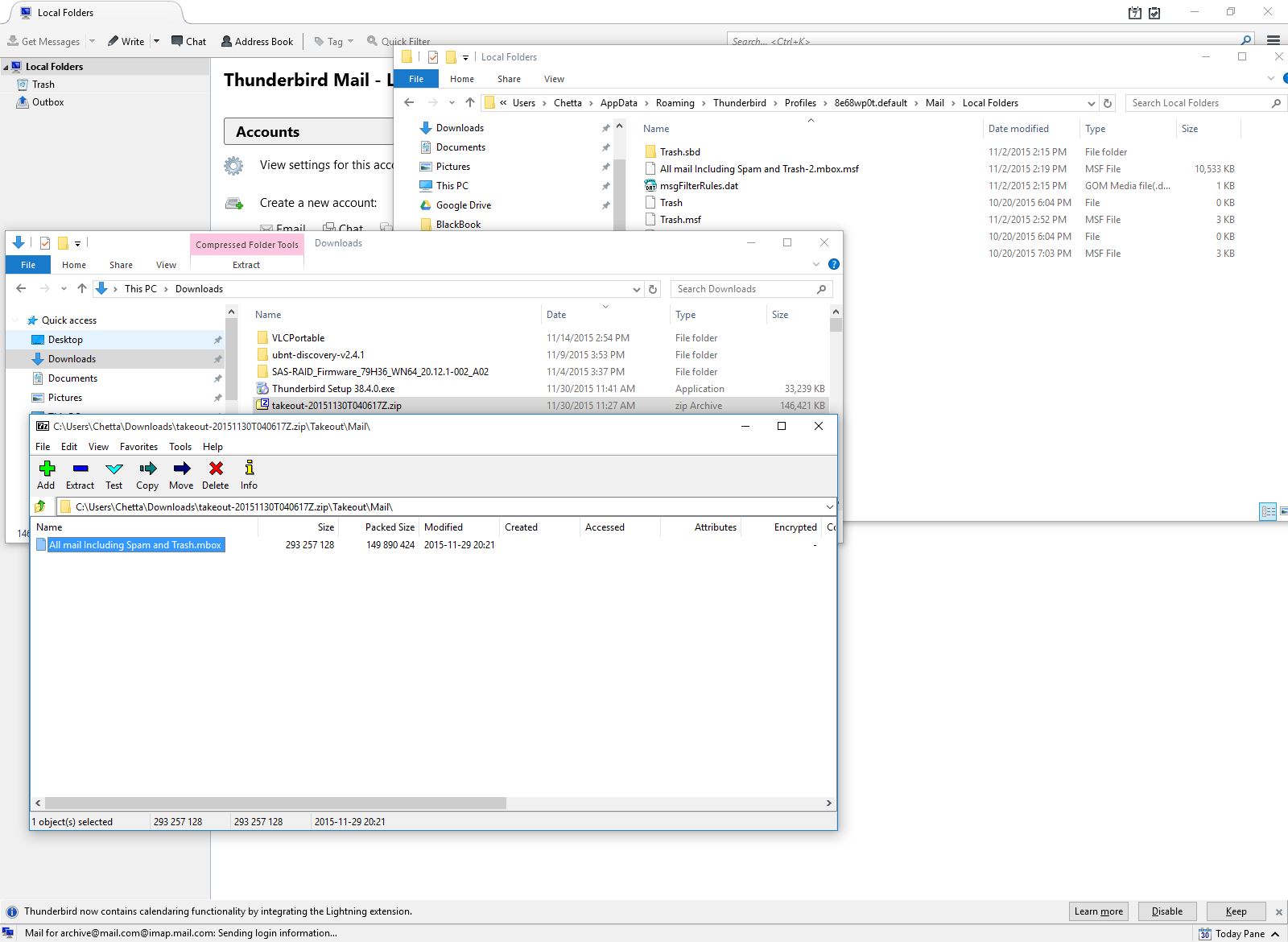
Task: Click the 7-Zip Add icon
Action: 47,469
